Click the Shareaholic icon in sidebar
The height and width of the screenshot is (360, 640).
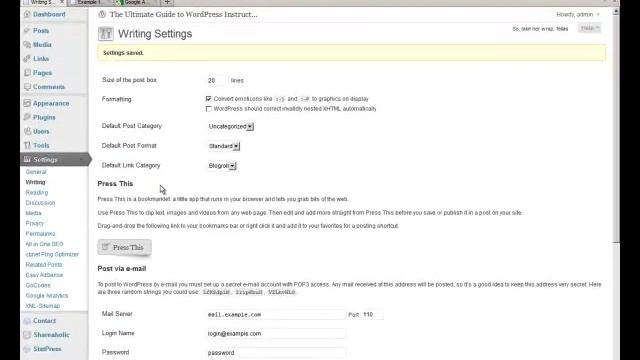(27, 335)
